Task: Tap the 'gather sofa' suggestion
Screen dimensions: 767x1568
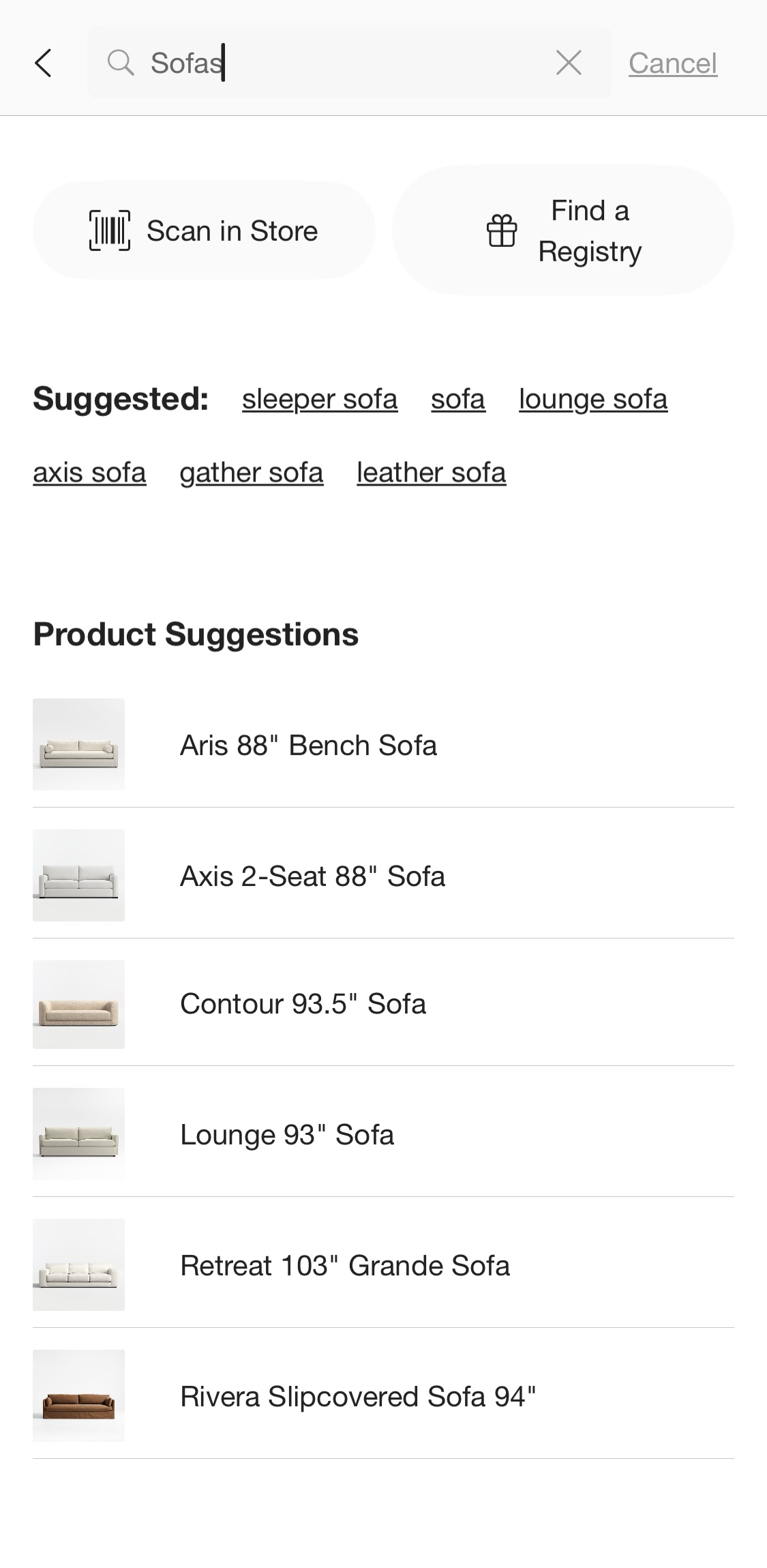Action: (252, 473)
